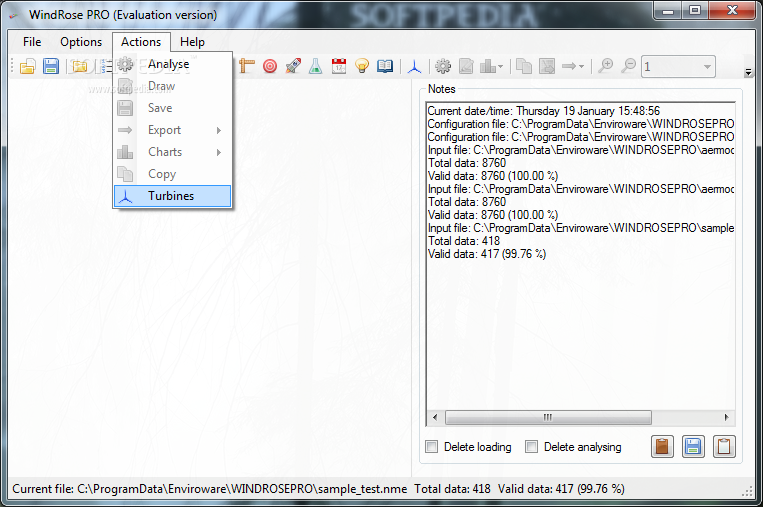Viewport: 763px width, 507px height.
Task: Open the zoom level combo box showing 1
Action: click(x=678, y=67)
